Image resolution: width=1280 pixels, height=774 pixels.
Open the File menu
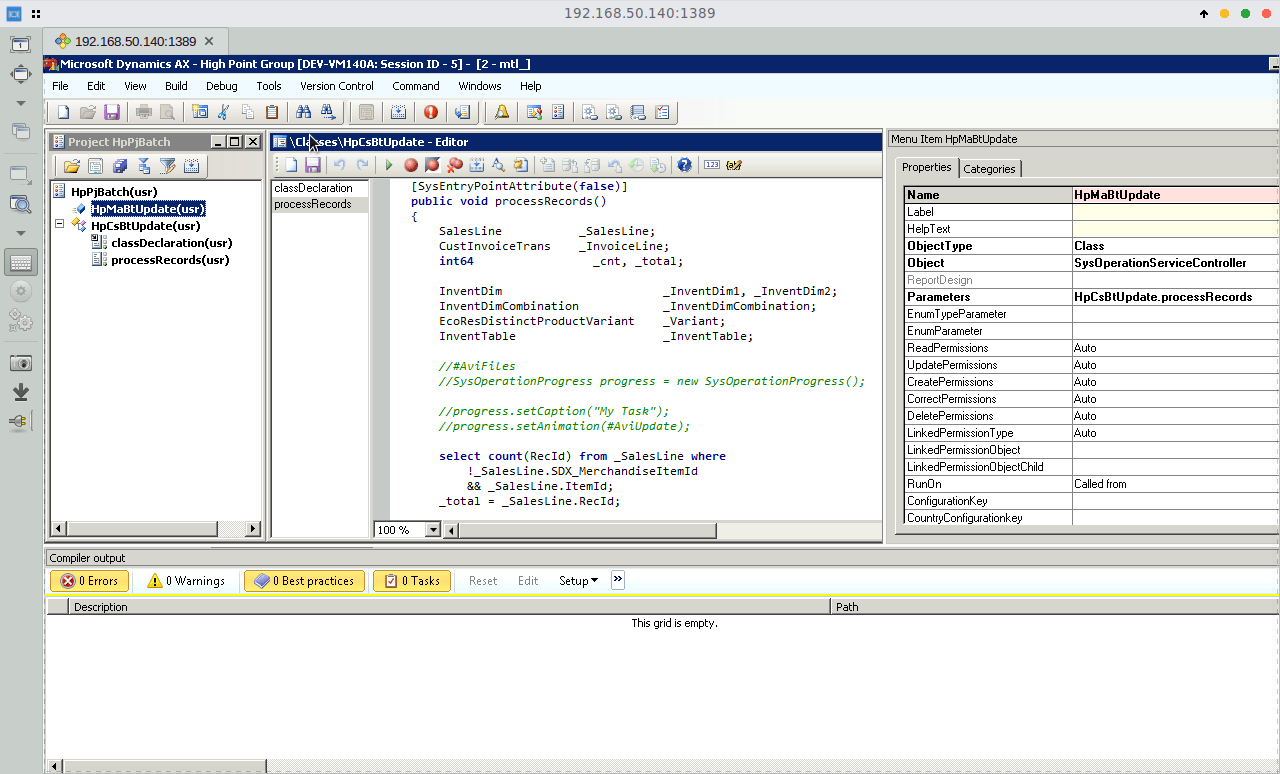click(60, 86)
